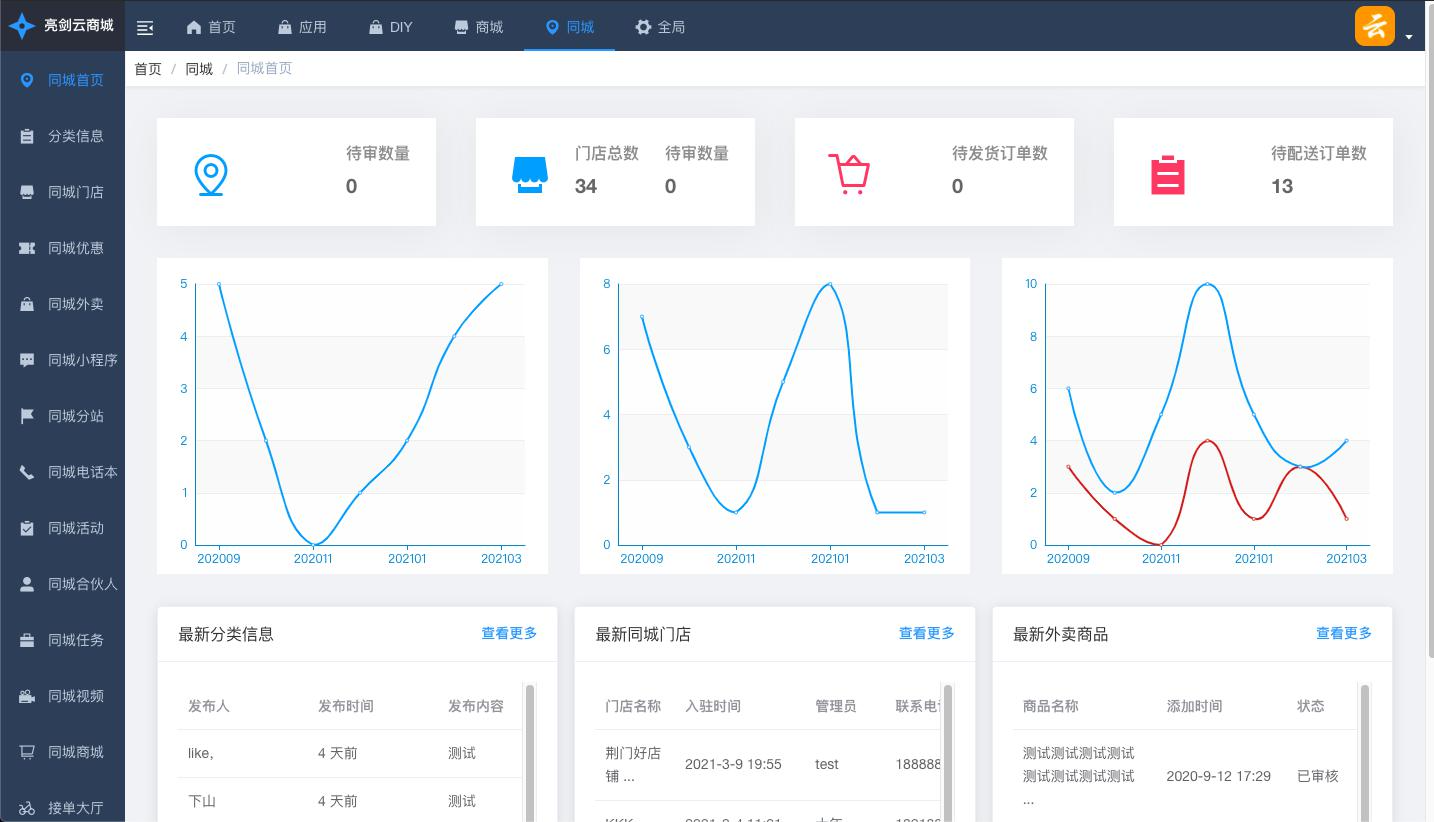Click the location pin icon beside 同城首页

[x=27, y=80]
